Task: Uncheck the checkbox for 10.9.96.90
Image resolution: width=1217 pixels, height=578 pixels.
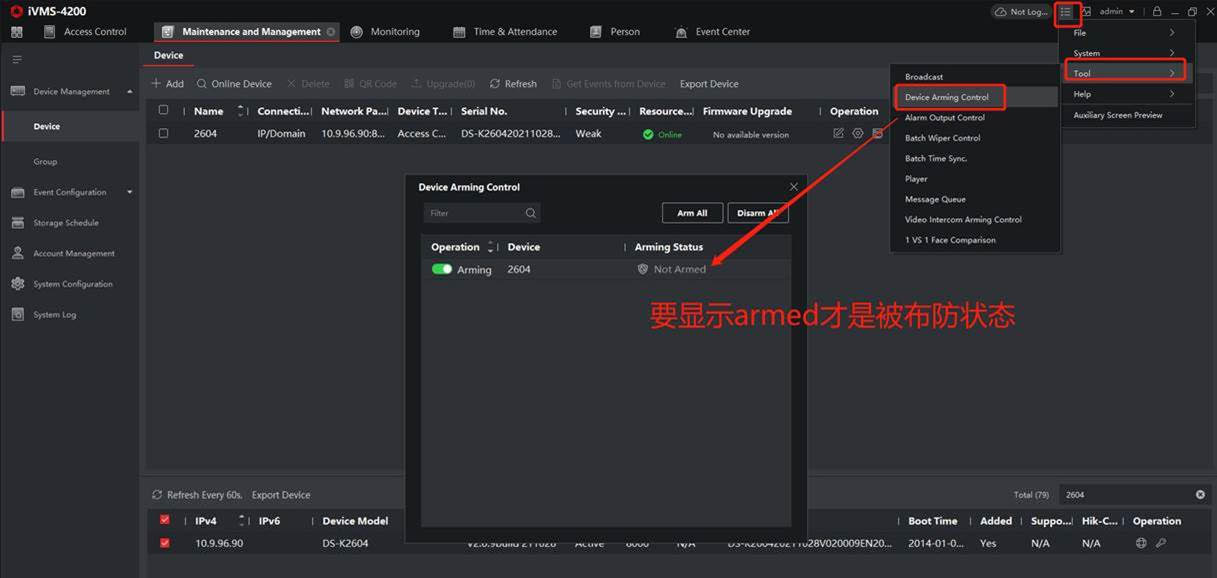Action: point(165,543)
